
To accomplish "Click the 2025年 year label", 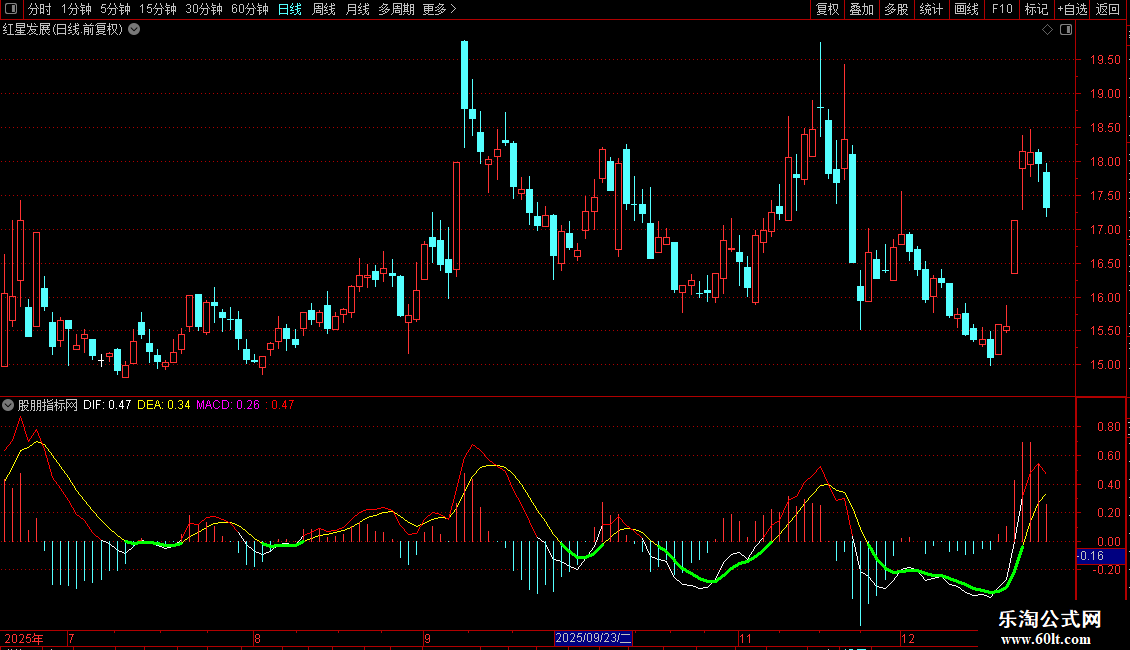I will coord(24,638).
